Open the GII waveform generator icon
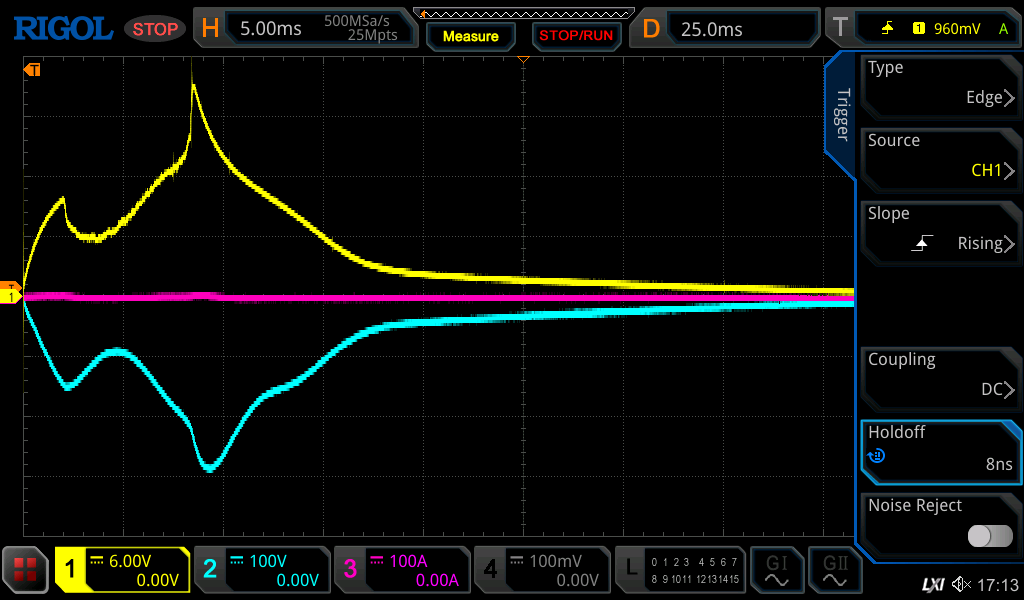The height and width of the screenshot is (600, 1024). coord(834,570)
